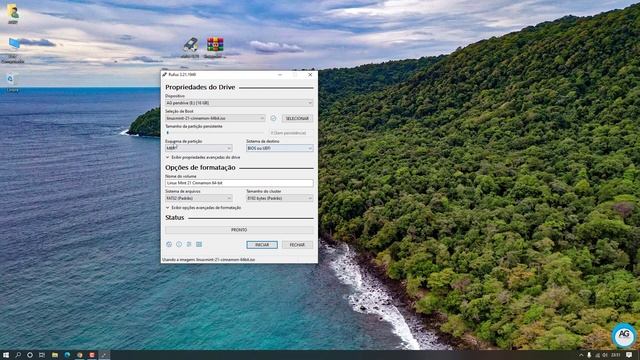Click the persistent partition size slider
Screen dimensions: 640x360
click(x=215, y=133)
